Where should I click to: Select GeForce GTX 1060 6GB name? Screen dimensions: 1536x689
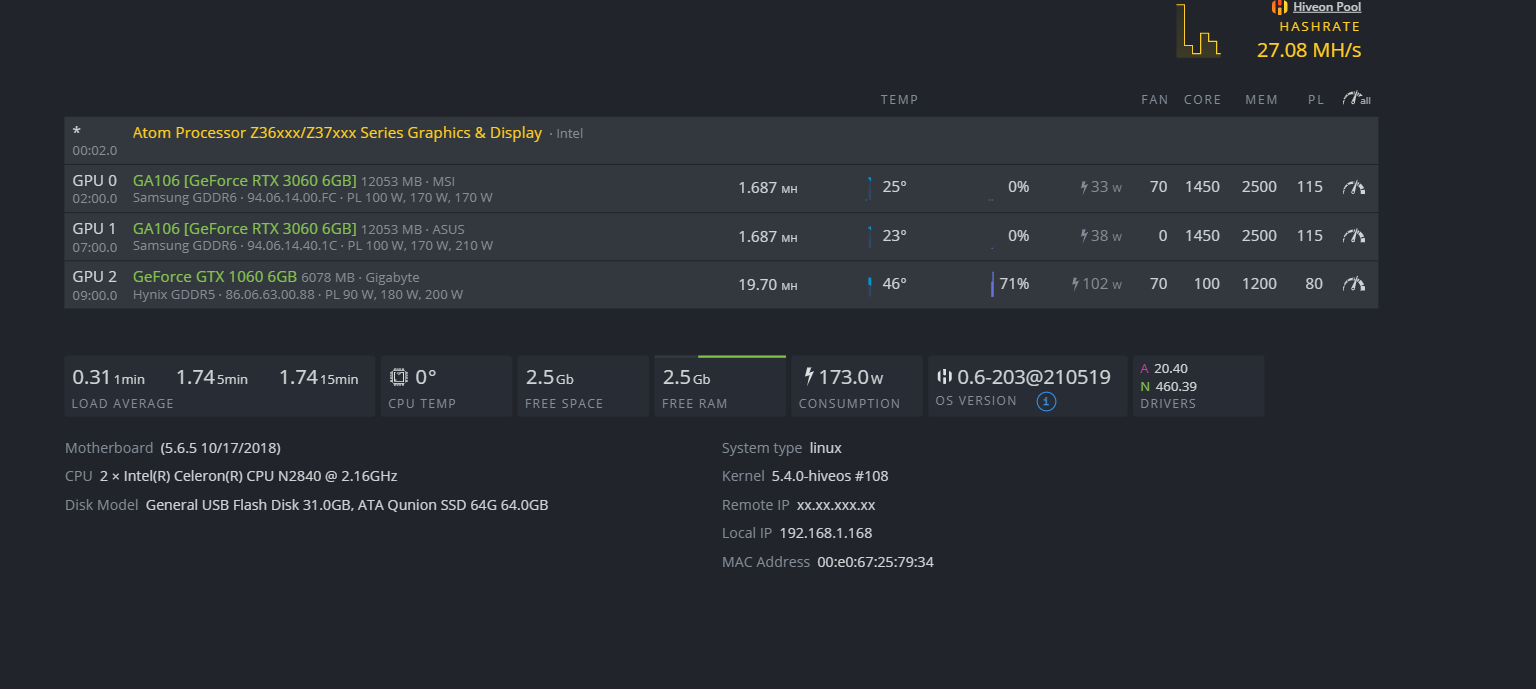pyautogui.click(x=215, y=277)
